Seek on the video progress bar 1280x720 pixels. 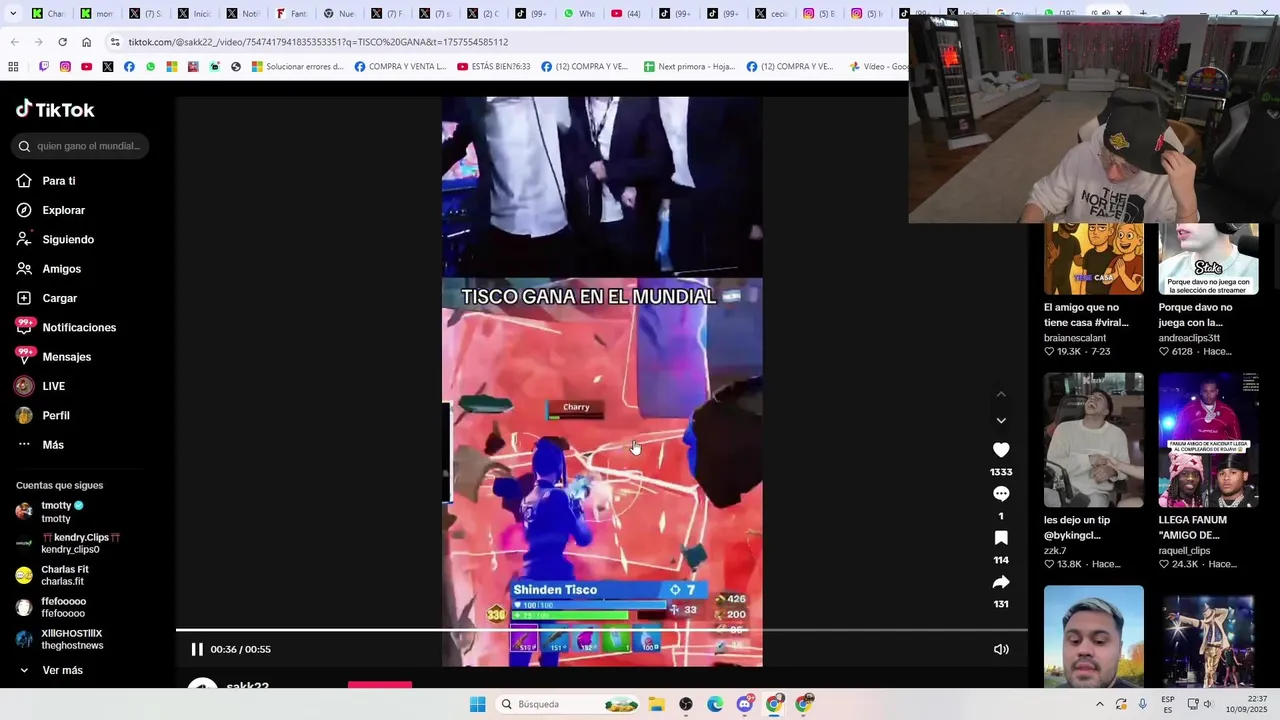click(601, 630)
